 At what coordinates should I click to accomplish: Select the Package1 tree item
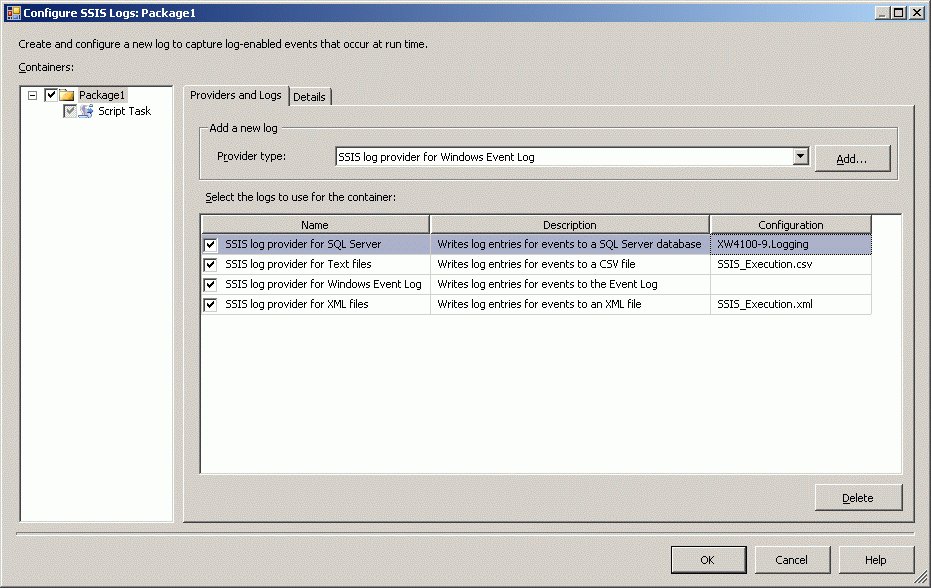click(x=102, y=95)
